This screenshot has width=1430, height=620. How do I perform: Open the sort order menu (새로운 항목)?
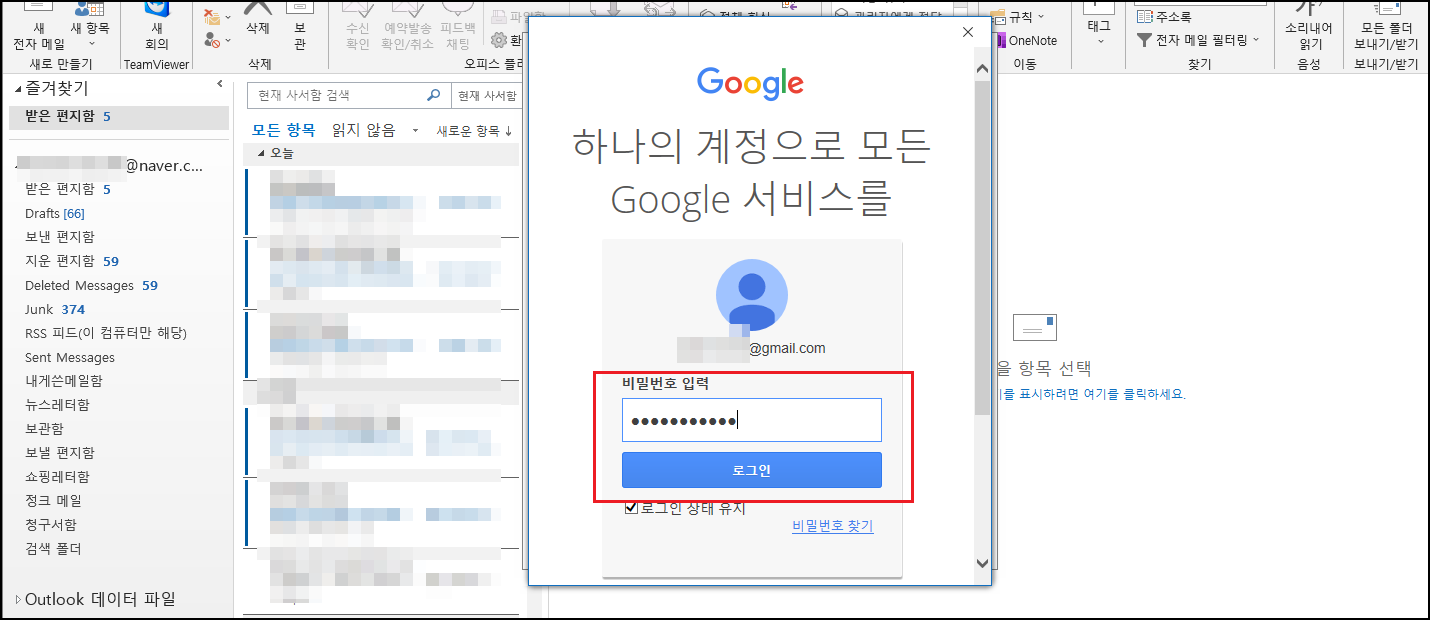[x=474, y=131]
